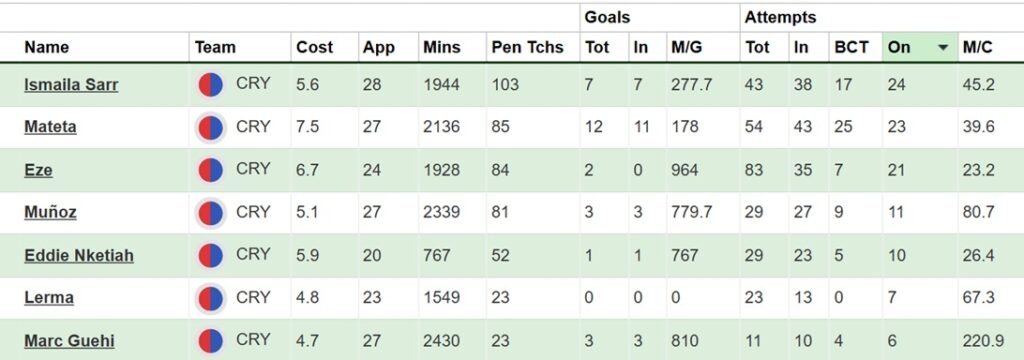Screen dimensions: 1024x360
Task: Open Muñoz's player profile link
Action: (x=50, y=212)
